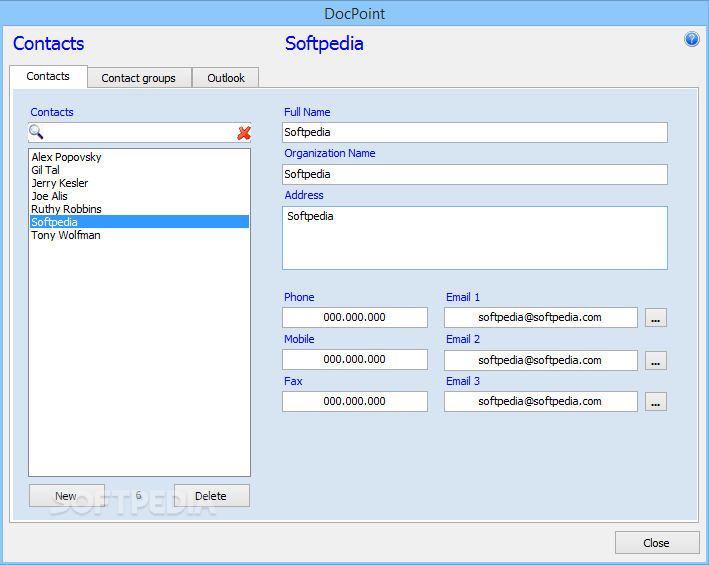Screen dimensions: 709x565
Task: Open the Contact groups tab
Action: (139, 78)
